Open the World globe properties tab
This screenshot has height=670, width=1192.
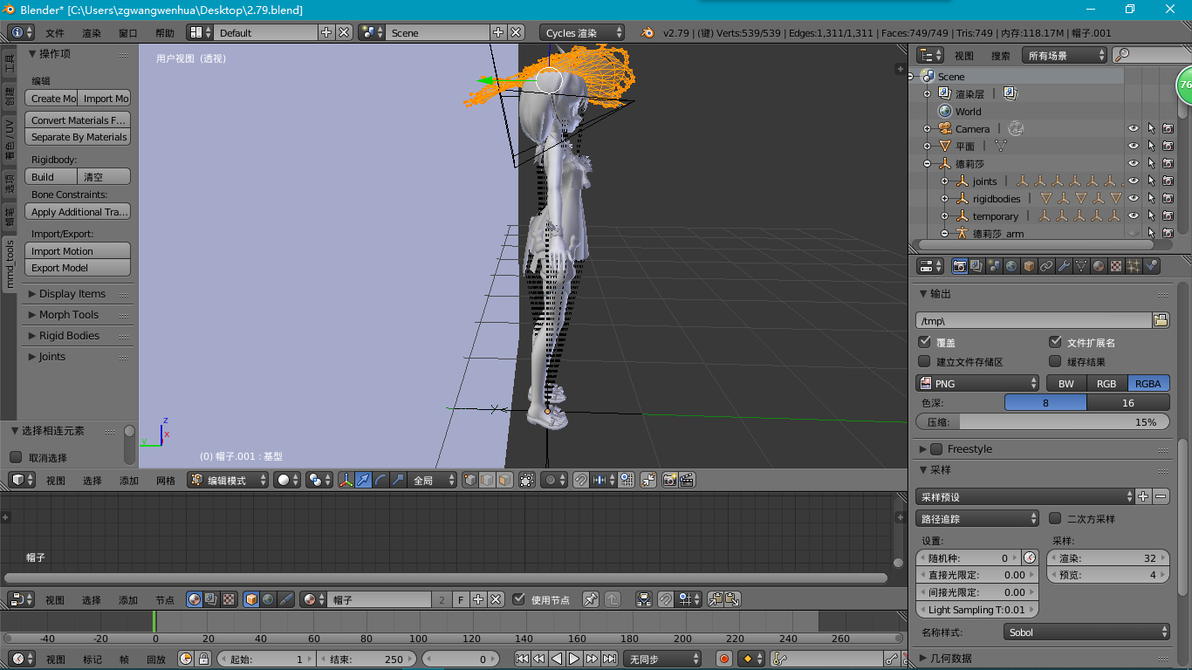click(x=1011, y=266)
